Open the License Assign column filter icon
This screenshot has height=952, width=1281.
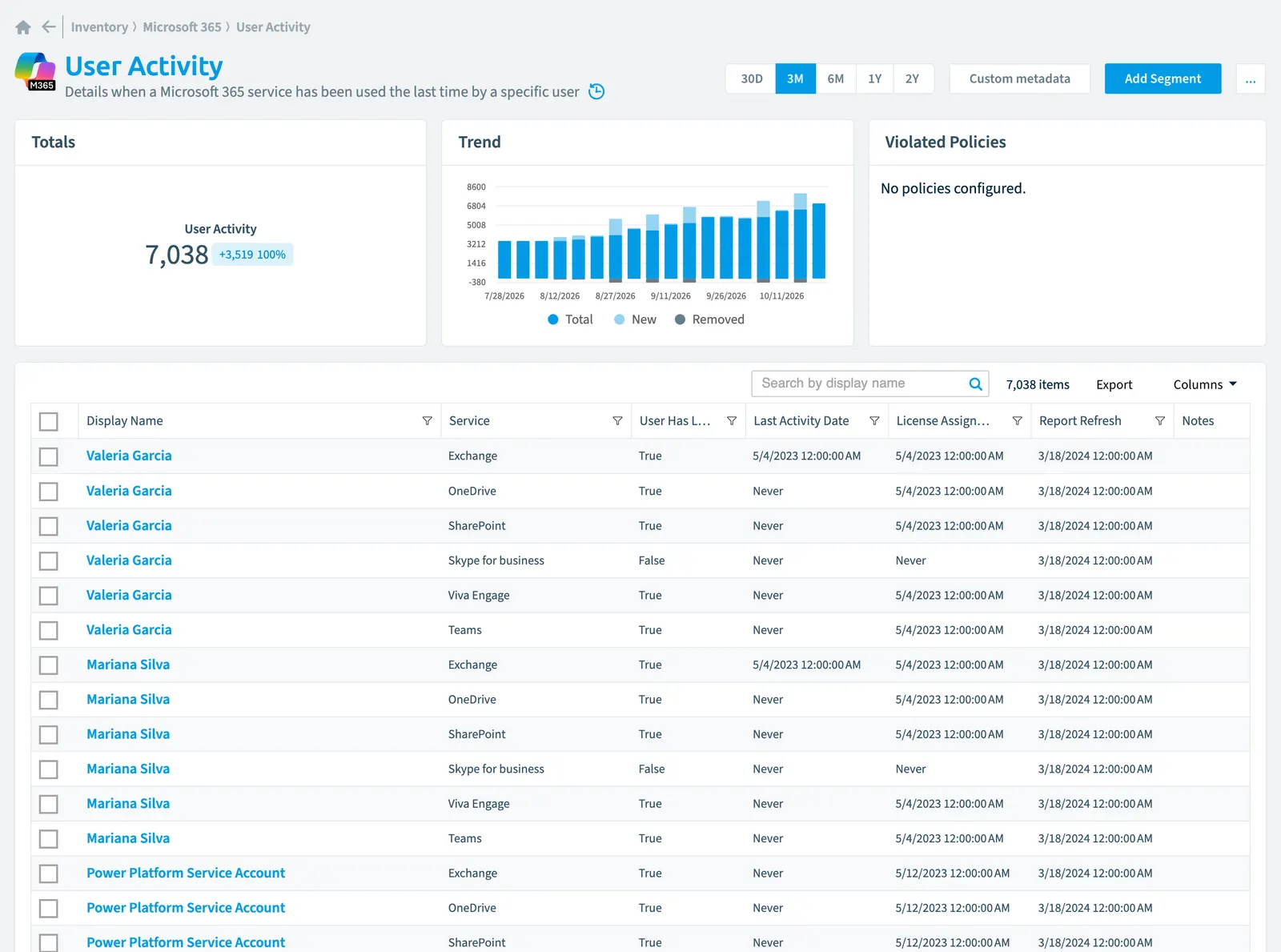point(1017,421)
